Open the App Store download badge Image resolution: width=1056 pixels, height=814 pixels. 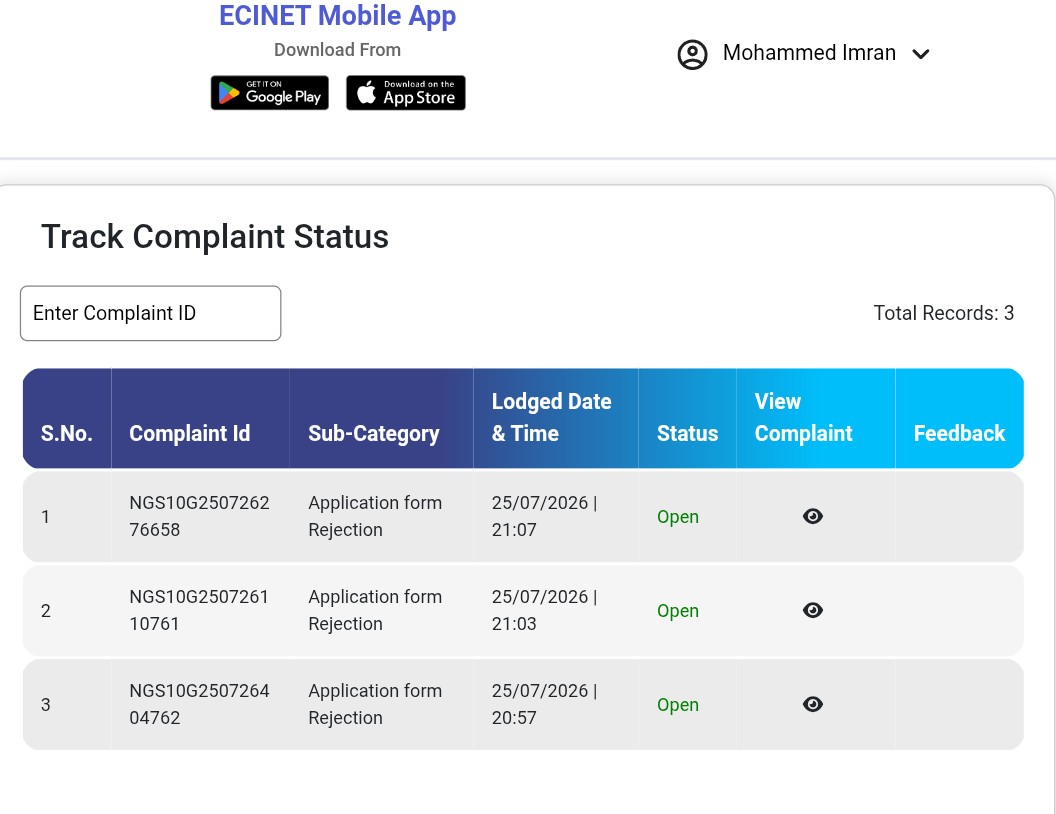click(x=405, y=93)
